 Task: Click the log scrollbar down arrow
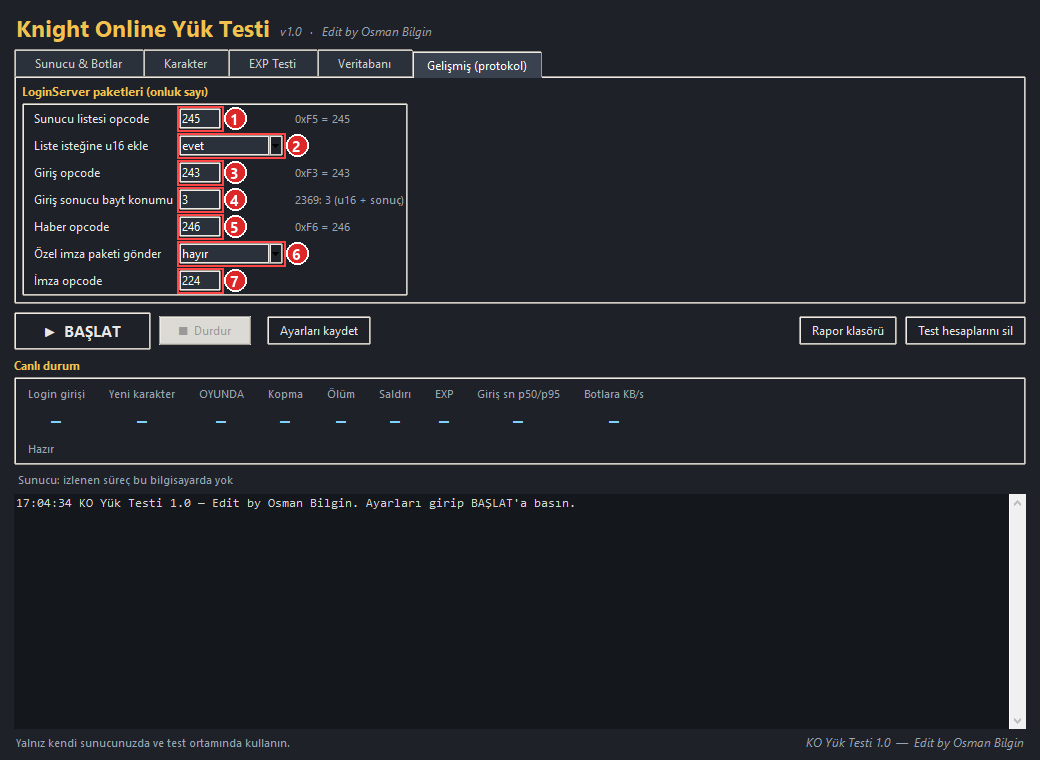1017,720
